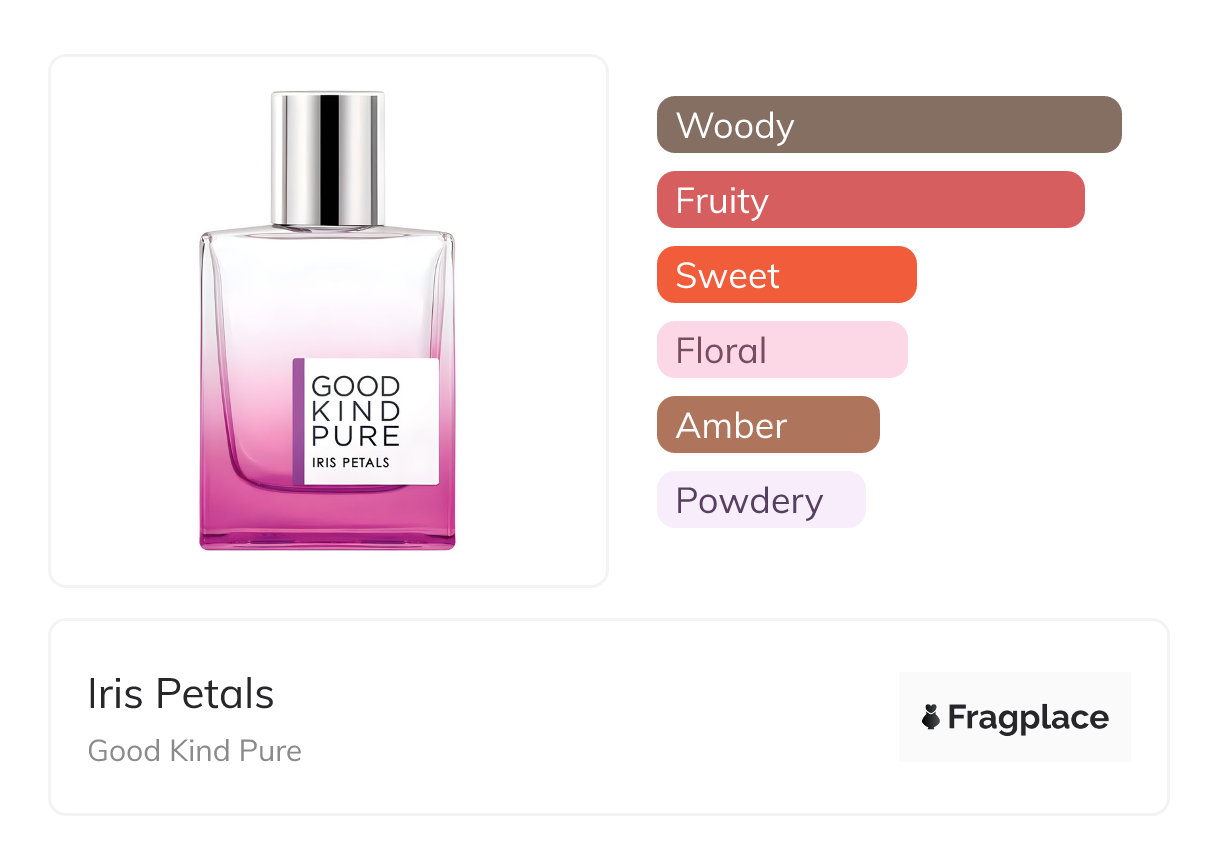
Task: Click the Fragplace perfume bottle logo icon
Action: [x=931, y=717]
